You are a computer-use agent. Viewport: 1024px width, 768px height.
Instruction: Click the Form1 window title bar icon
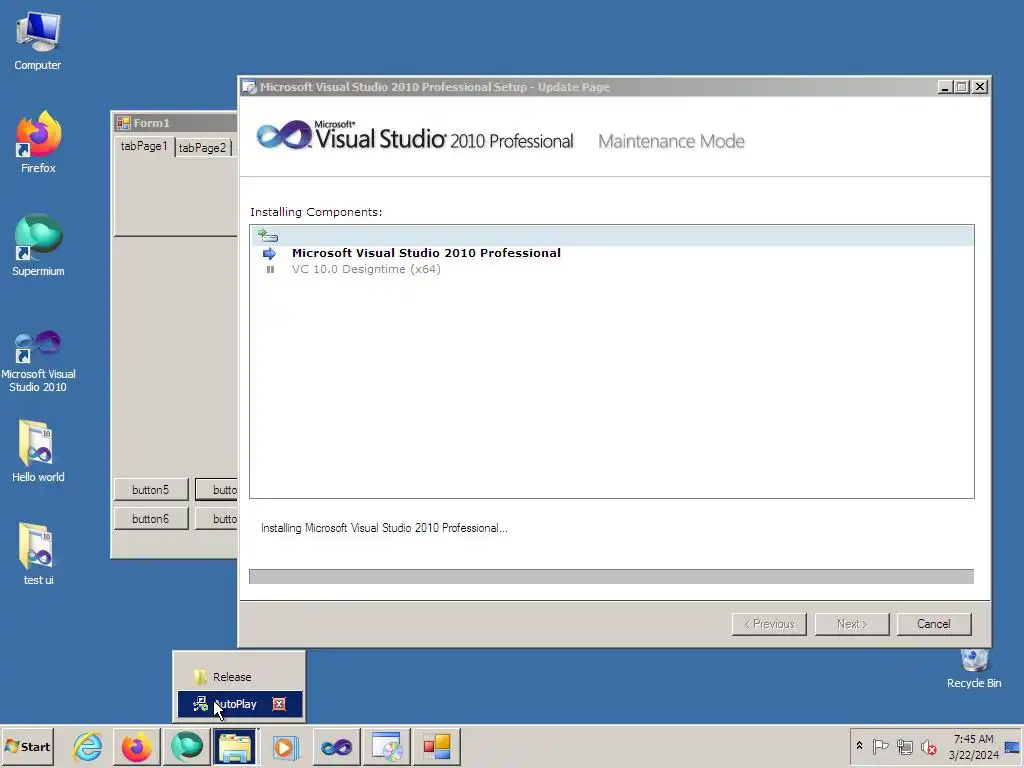pyautogui.click(x=123, y=122)
